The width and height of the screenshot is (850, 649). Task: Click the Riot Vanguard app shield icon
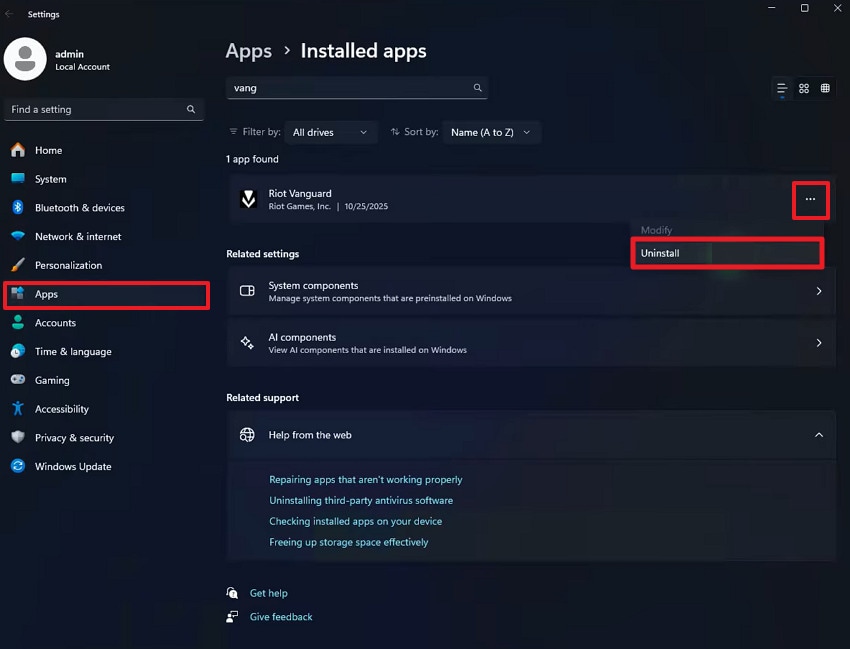point(248,199)
